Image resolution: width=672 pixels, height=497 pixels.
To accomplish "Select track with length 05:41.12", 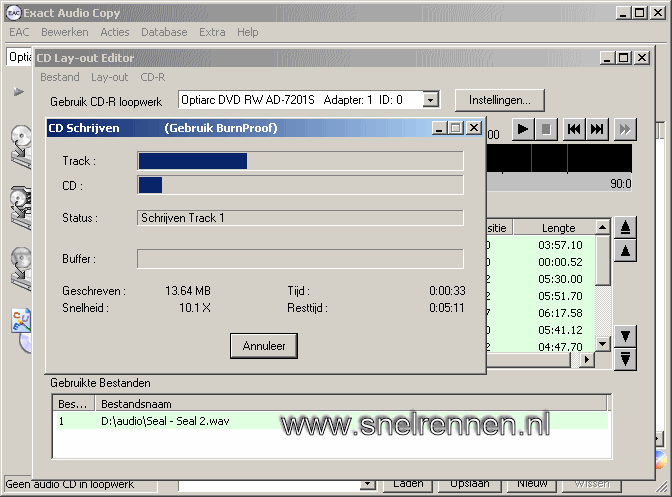I will tap(541, 330).
